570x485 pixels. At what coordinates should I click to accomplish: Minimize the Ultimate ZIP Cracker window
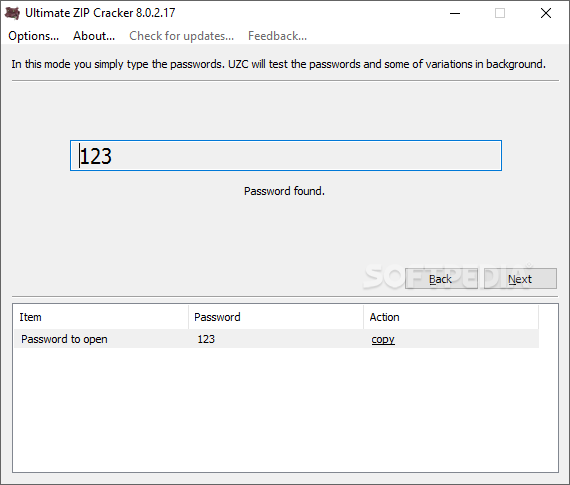(455, 13)
